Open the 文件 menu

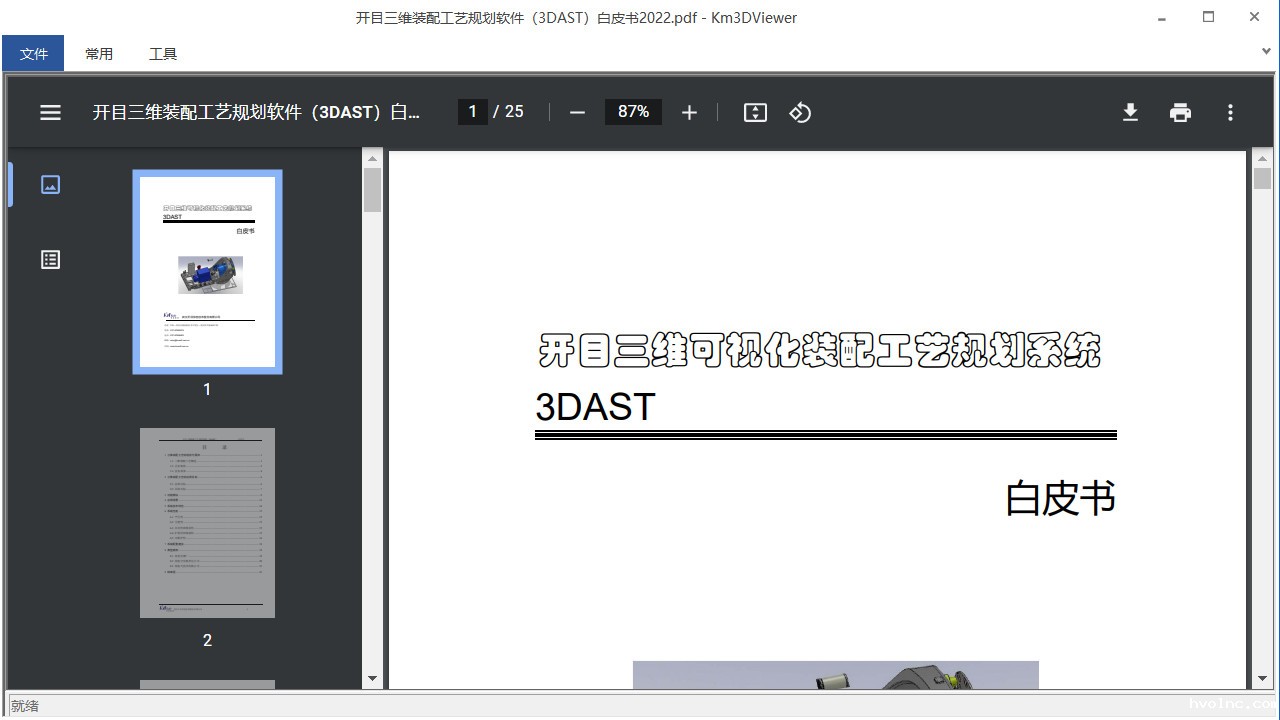pos(33,53)
